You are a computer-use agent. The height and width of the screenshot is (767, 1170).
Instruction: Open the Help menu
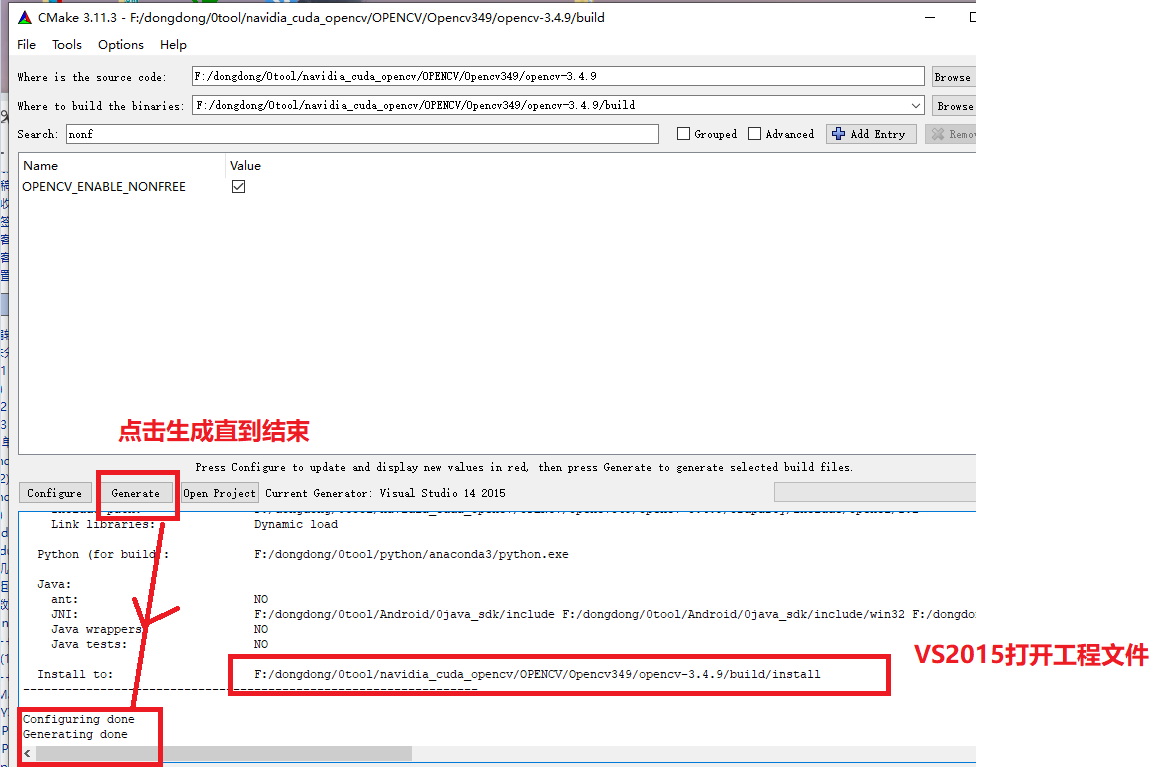173,45
